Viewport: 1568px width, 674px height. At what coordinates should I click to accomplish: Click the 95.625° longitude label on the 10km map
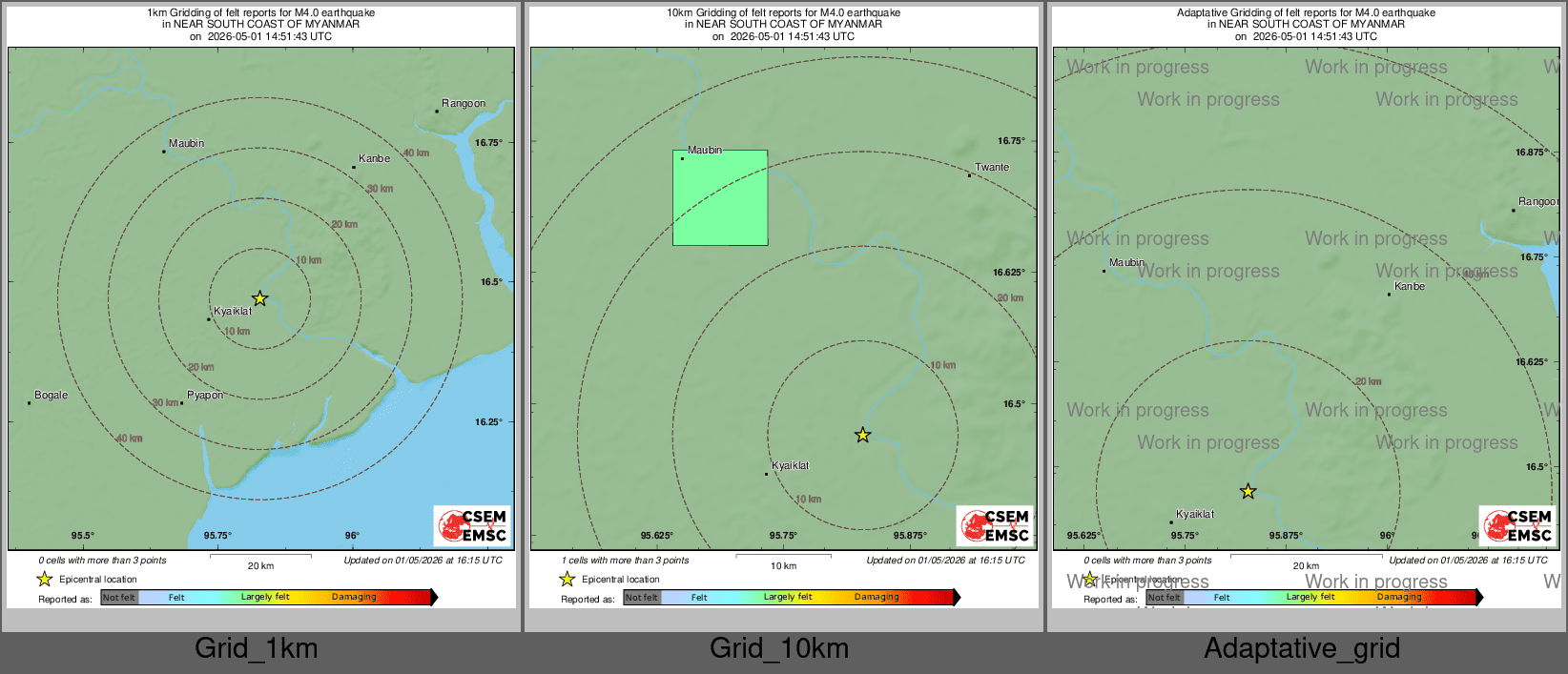coord(657,536)
